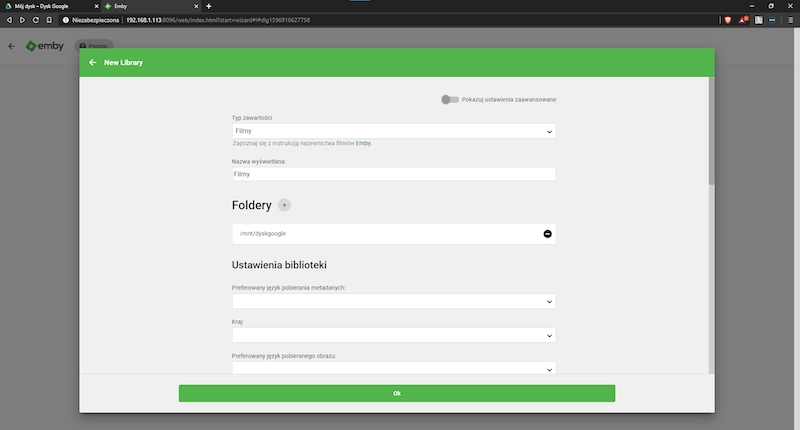Toggle Pokazuj ustawienia zaawansowane switch

450,99
